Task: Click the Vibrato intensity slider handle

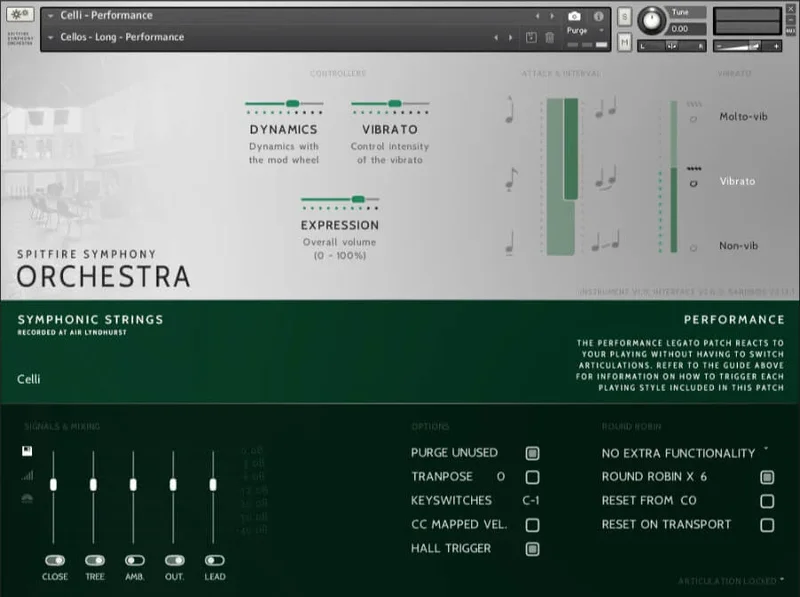Action: coord(394,104)
